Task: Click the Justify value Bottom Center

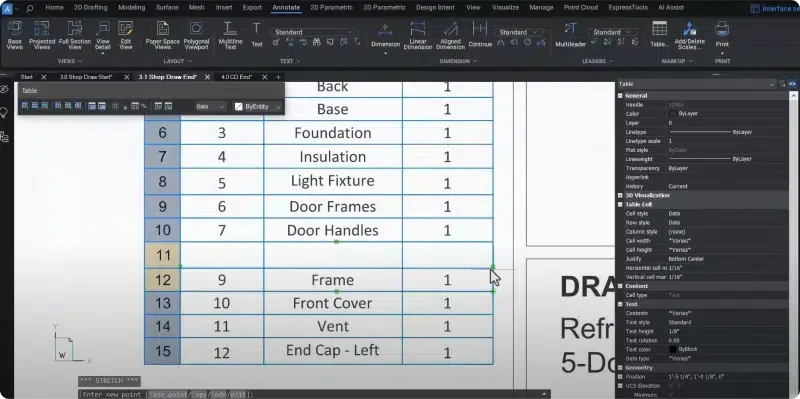Action: [686, 259]
